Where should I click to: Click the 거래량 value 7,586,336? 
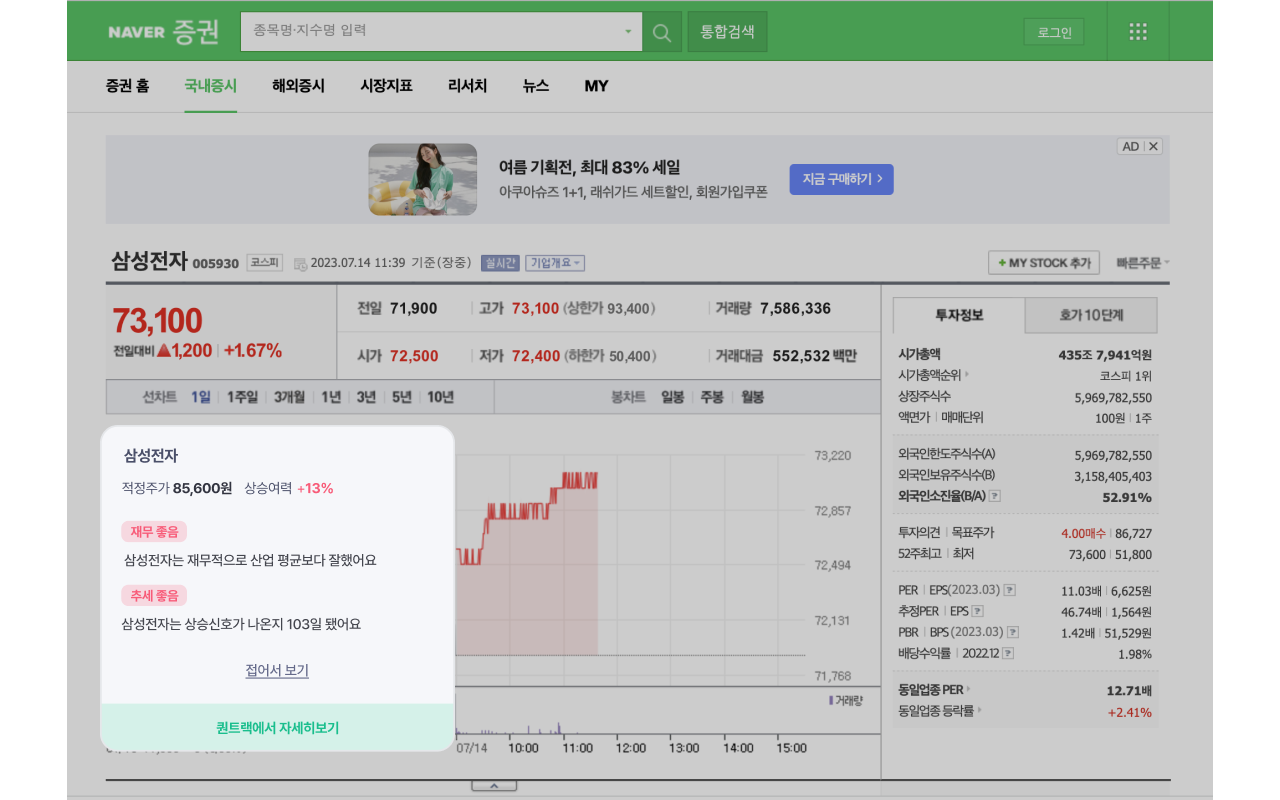(x=795, y=309)
